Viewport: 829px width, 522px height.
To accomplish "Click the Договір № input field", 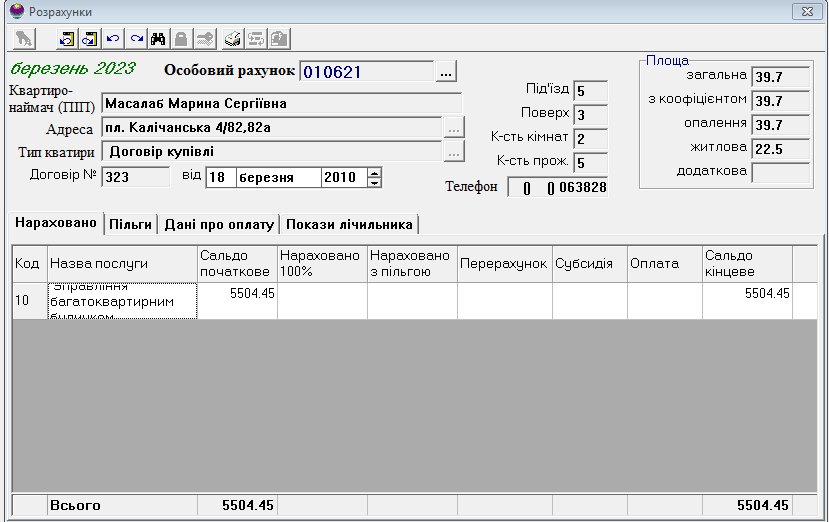I will (135, 178).
